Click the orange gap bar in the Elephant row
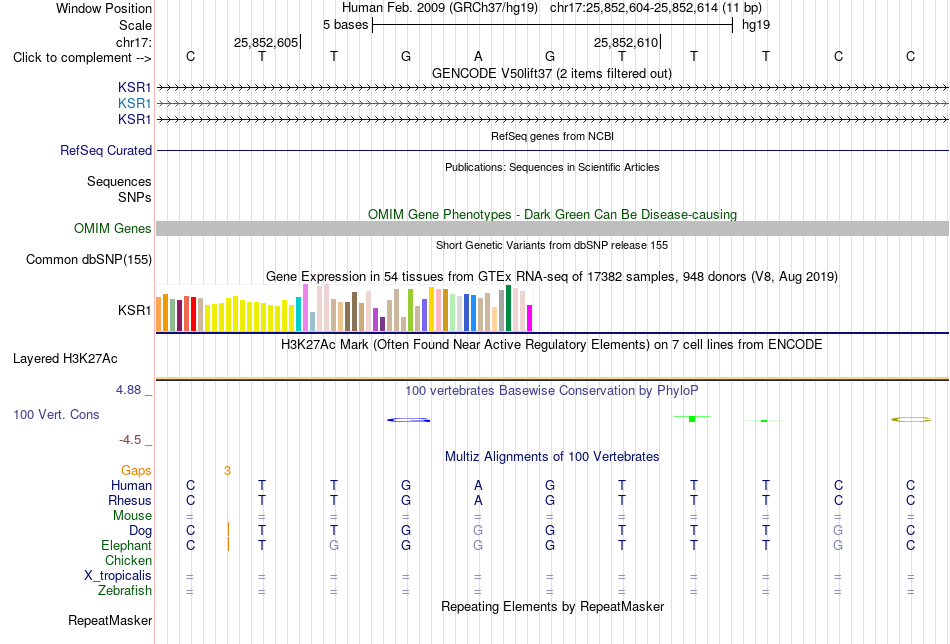This screenshot has width=950, height=644. (228, 544)
